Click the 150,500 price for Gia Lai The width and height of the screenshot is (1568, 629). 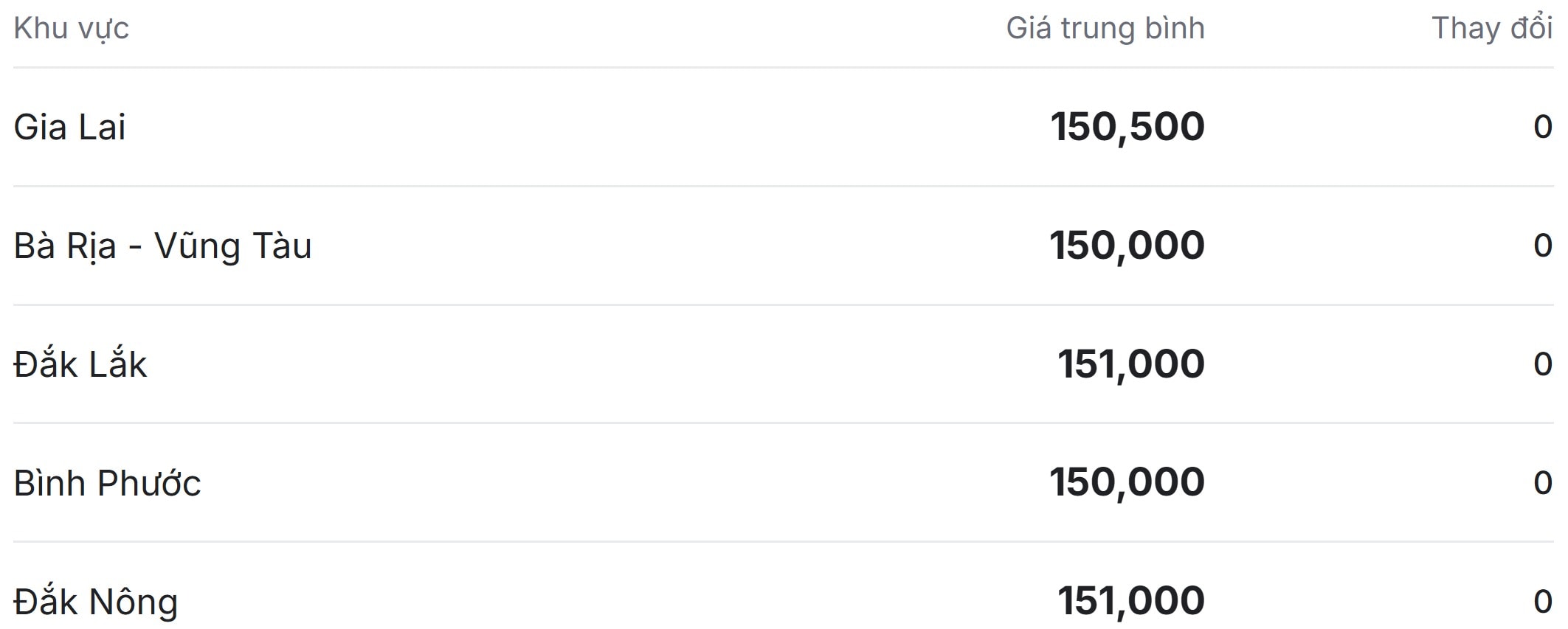1127,127
